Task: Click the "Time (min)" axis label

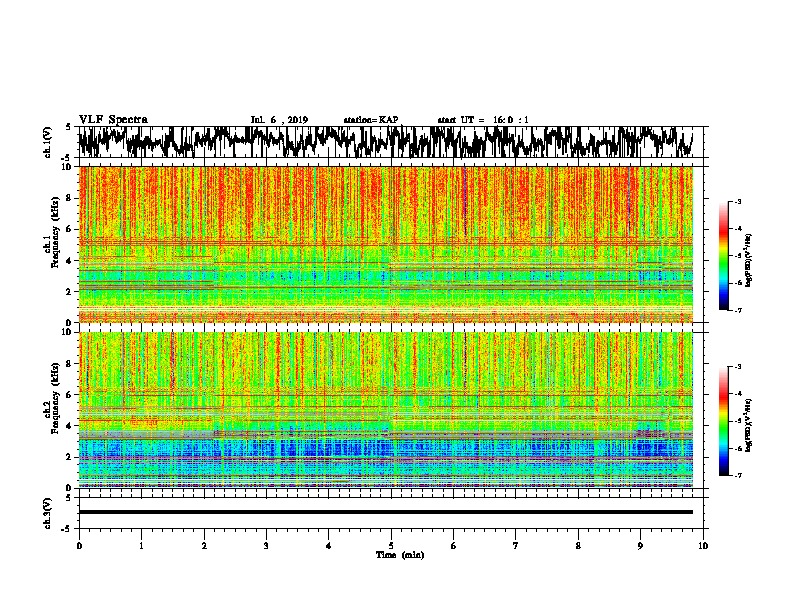Action: click(400, 555)
